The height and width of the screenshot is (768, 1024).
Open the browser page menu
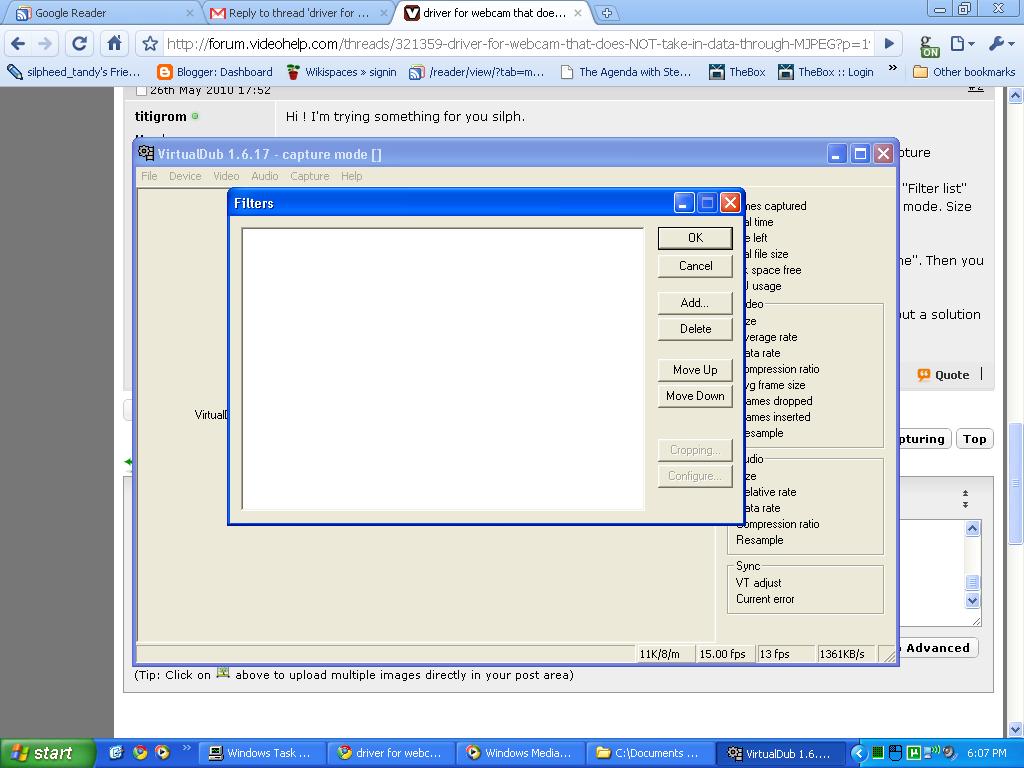click(962, 44)
